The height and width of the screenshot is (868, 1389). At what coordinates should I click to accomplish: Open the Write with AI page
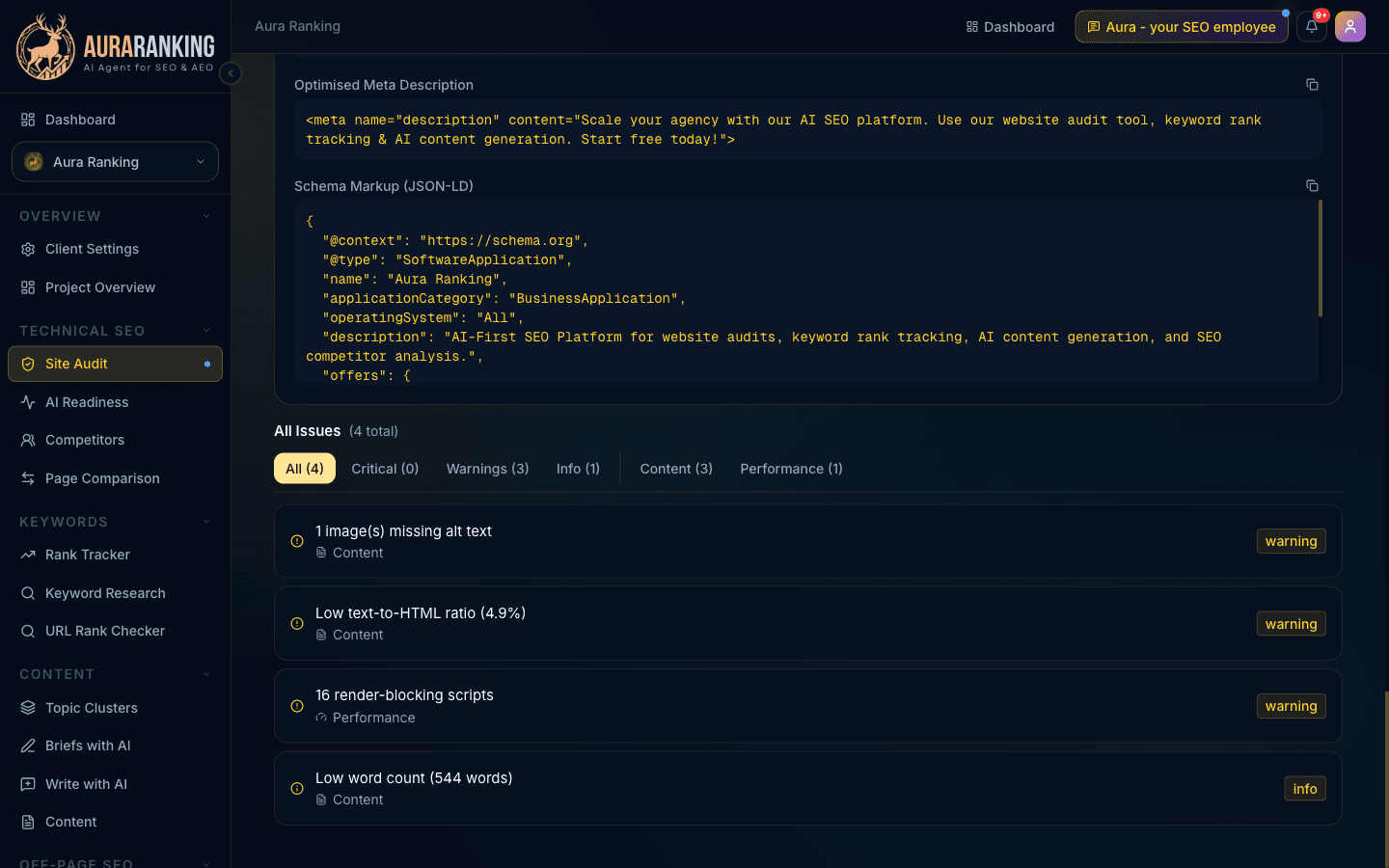click(x=115, y=784)
